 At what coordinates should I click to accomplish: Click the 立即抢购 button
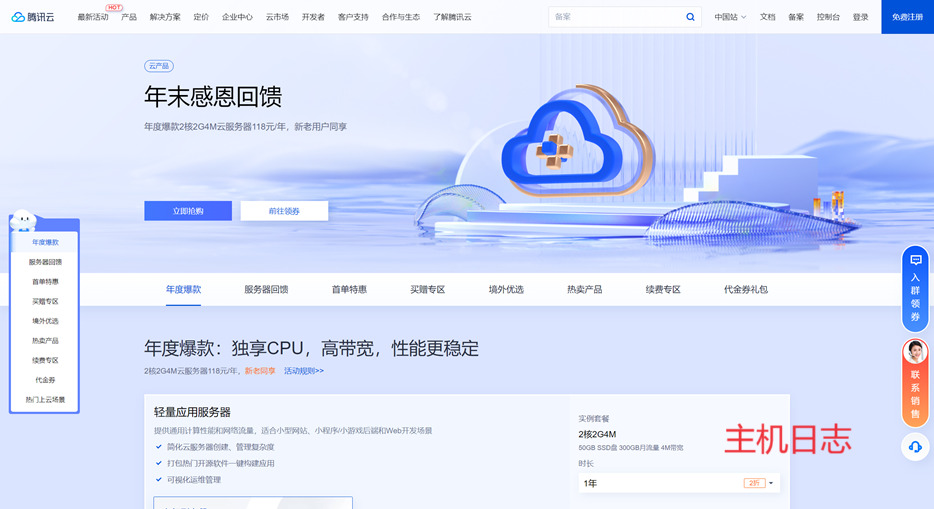188,211
